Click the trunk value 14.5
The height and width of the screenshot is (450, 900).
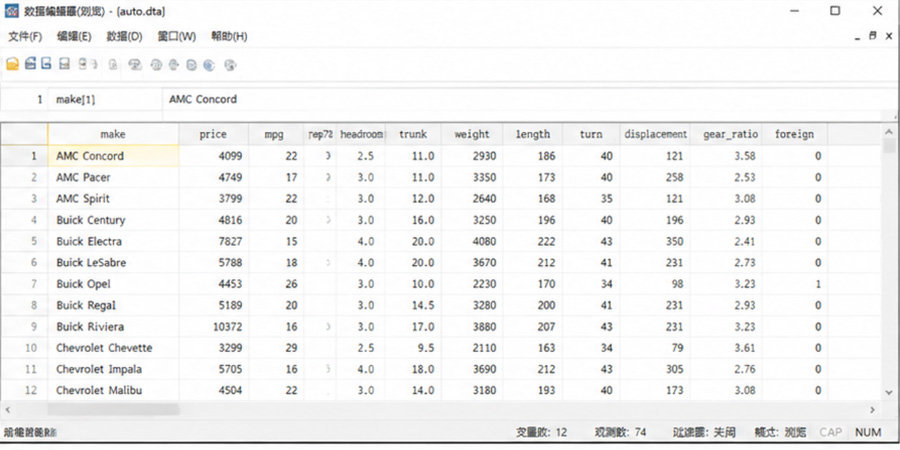413,305
